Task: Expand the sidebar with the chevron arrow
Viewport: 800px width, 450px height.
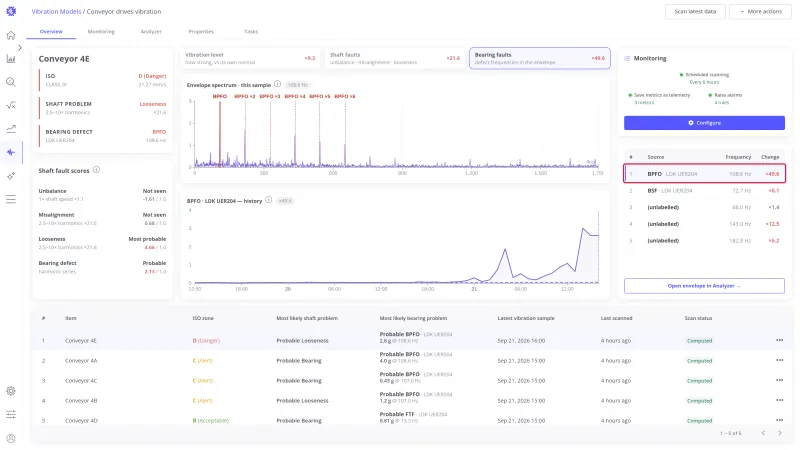Action: (x=20, y=47)
